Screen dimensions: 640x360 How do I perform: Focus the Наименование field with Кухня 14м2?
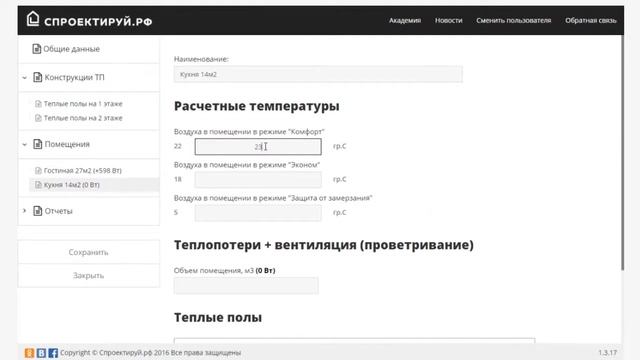point(318,74)
